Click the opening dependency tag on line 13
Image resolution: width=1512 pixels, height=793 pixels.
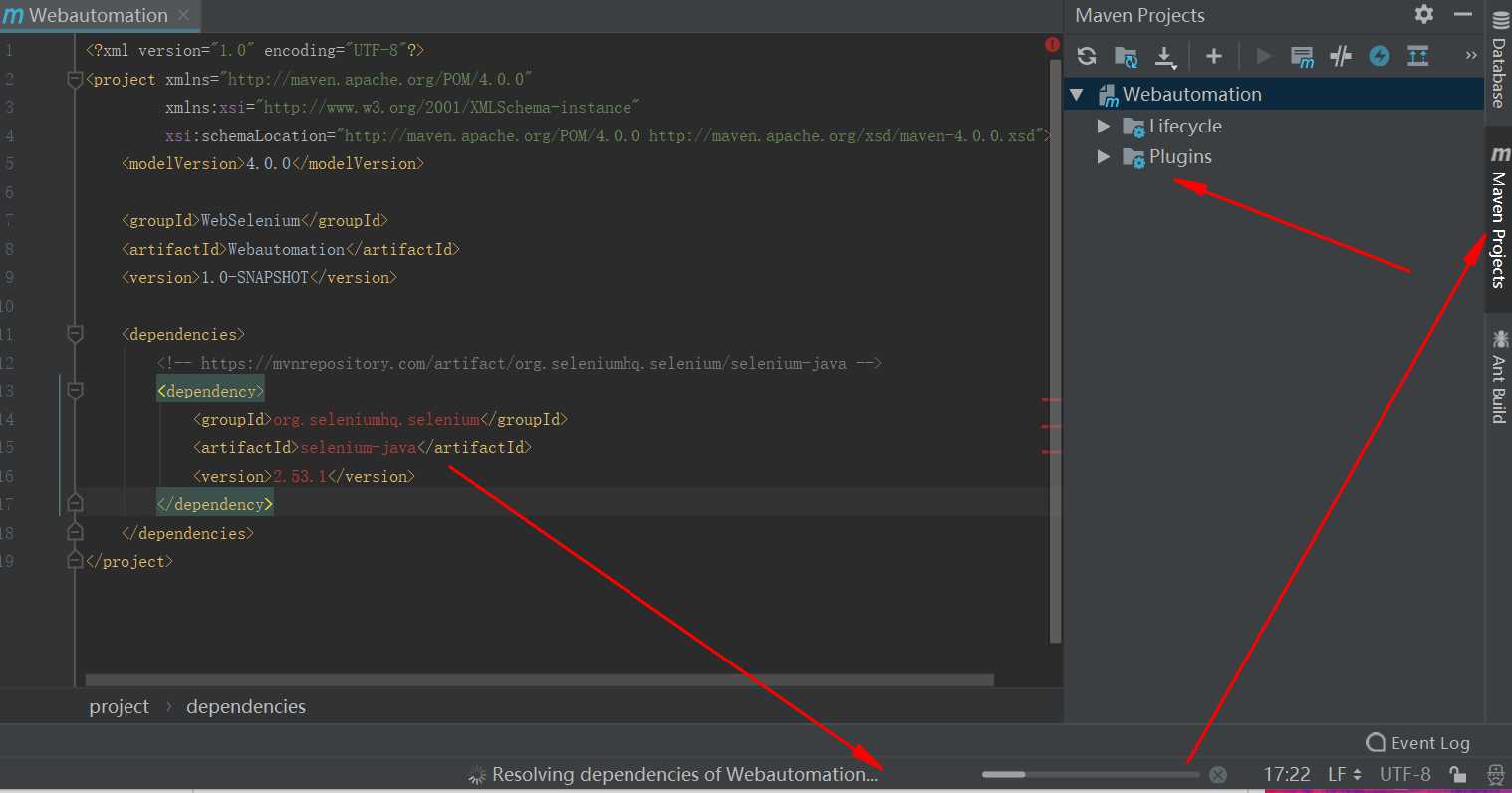coord(211,391)
